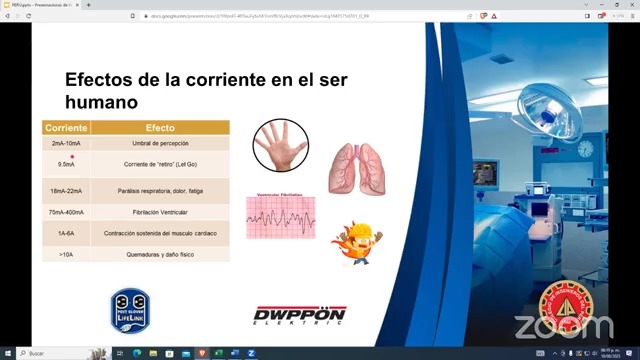Click the open hand image in the circle

[280, 145]
